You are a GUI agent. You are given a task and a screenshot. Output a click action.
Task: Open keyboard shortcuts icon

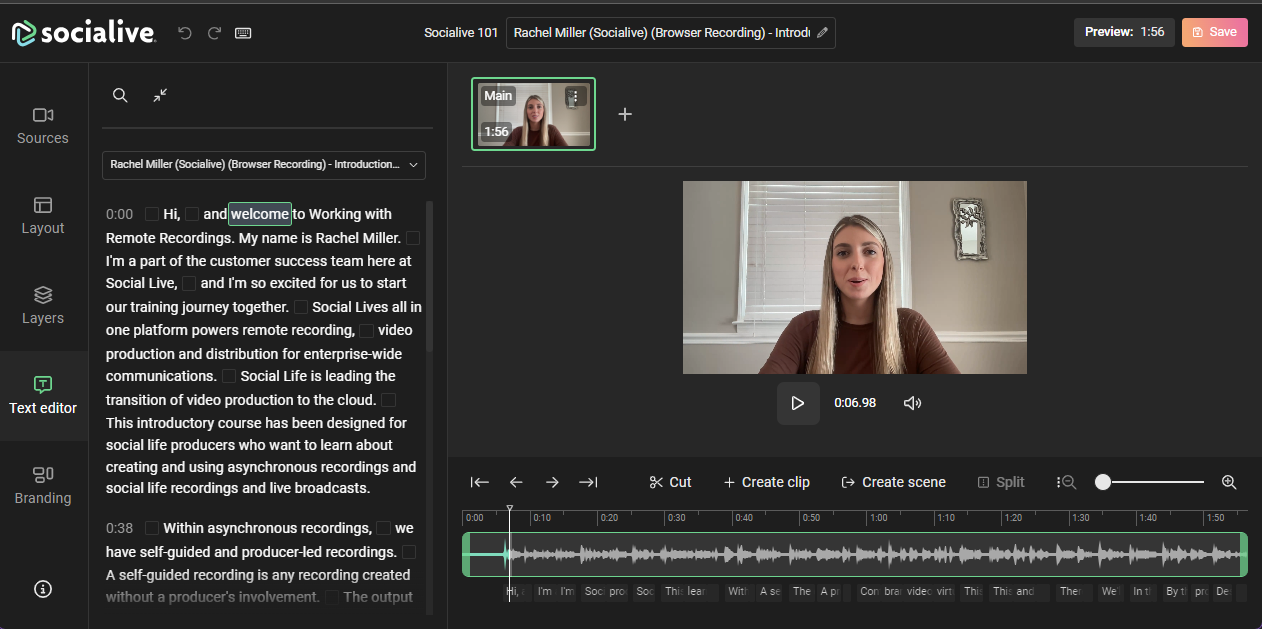coord(243,33)
